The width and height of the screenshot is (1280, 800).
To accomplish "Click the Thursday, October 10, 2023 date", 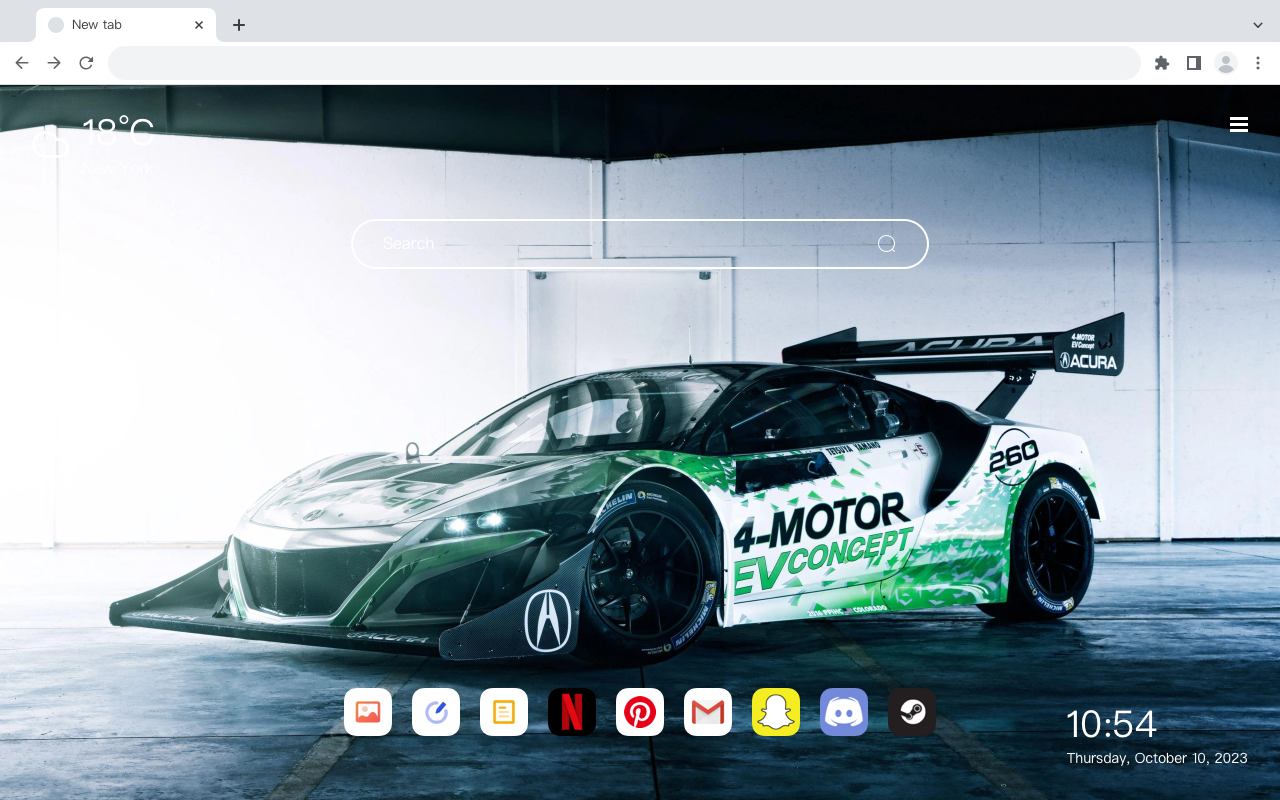I will pyautogui.click(x=1157, y=758).
